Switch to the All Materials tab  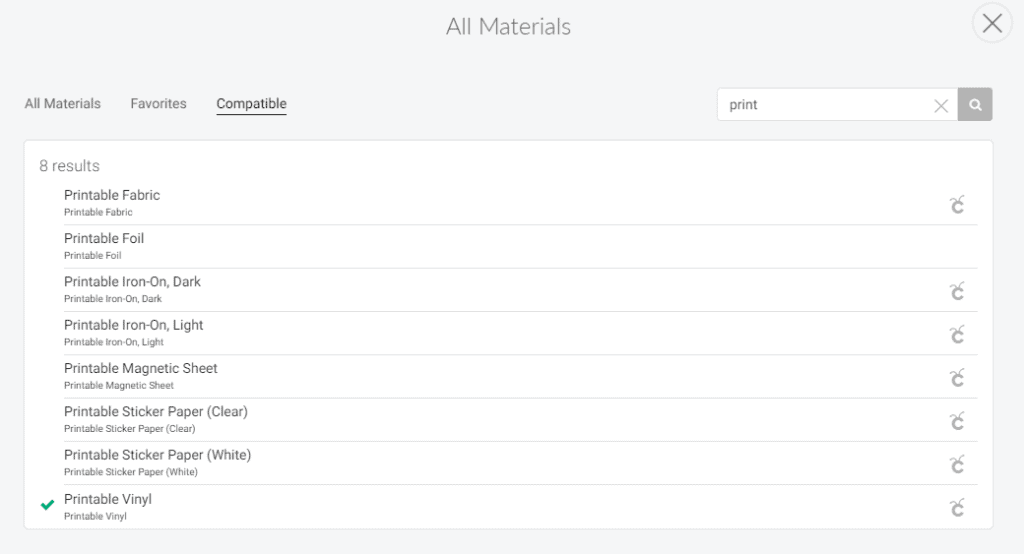pyautogui.click(x=63, y=103)
